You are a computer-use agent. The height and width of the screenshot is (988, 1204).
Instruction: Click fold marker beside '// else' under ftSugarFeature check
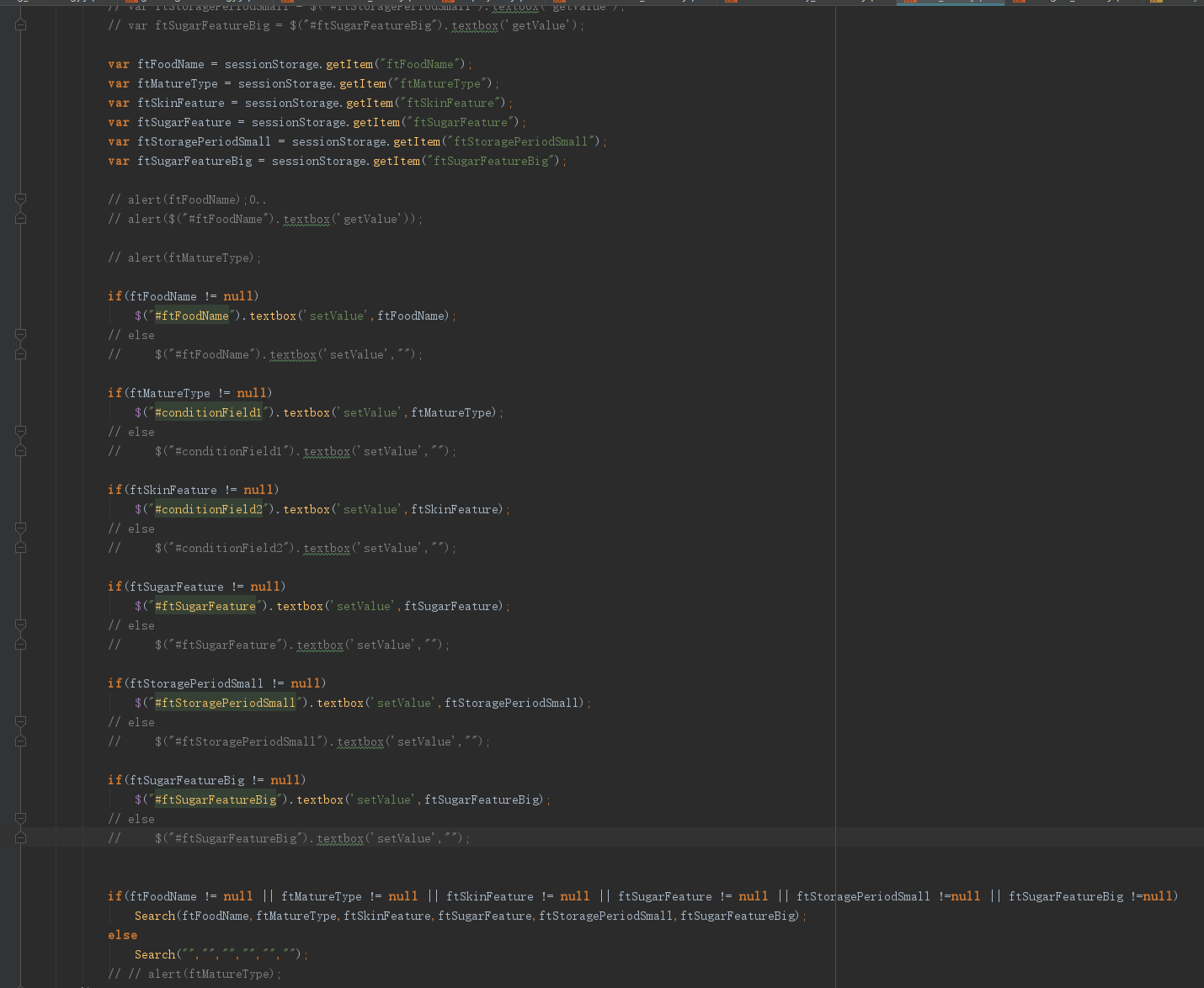pyautogui.click(x=21, y=625)
